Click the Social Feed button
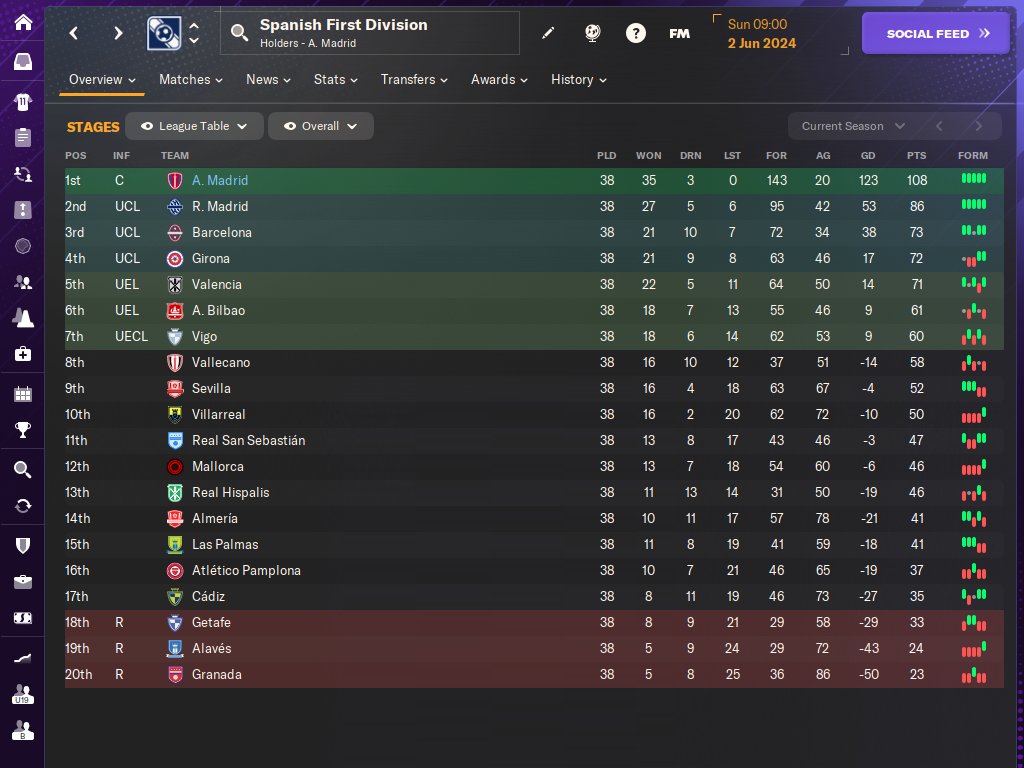 [938, 33]
